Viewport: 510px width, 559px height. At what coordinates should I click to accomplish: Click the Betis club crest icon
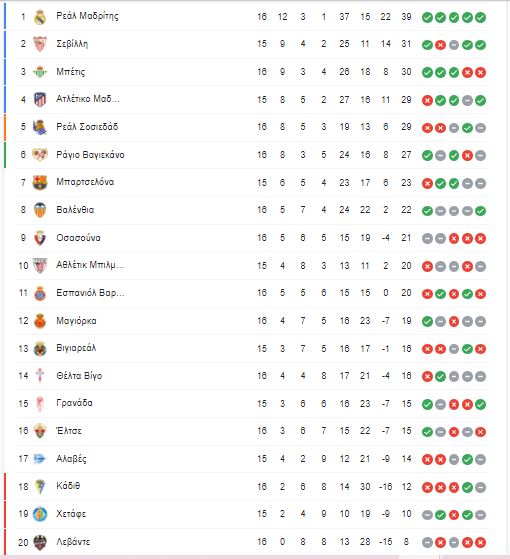pyautogui.click(x=40, y=72)
